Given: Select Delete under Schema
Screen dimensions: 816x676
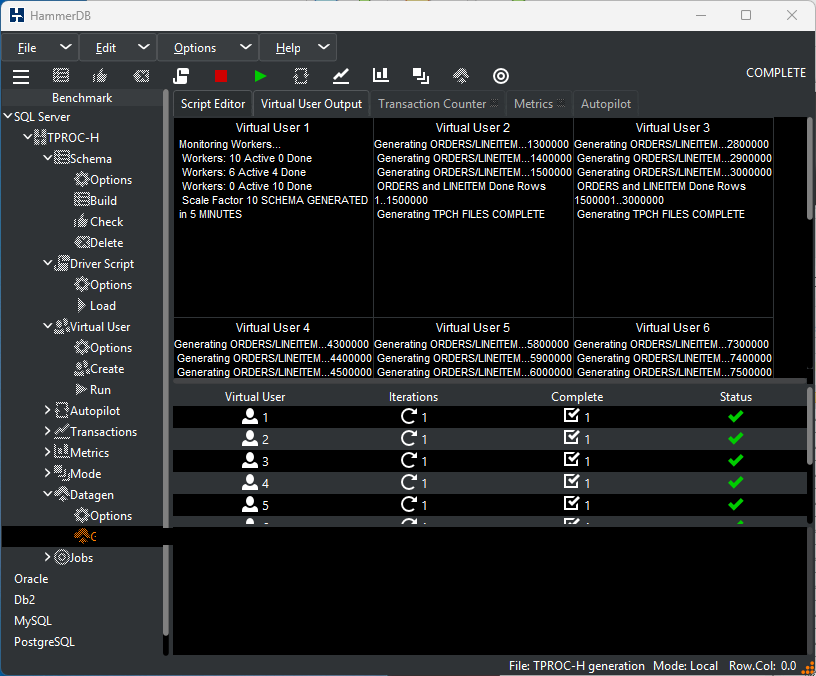Looking at the screenshot, I should [x=98, y=243].
